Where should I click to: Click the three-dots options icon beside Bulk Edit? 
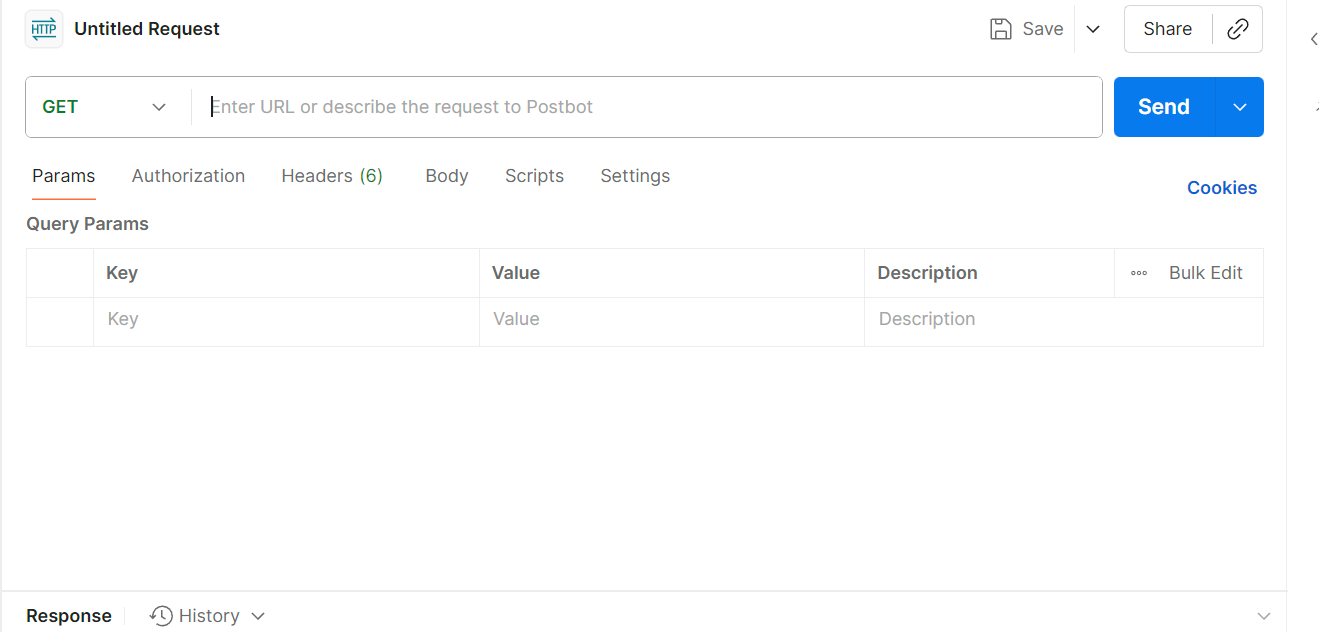[1139, 273]
